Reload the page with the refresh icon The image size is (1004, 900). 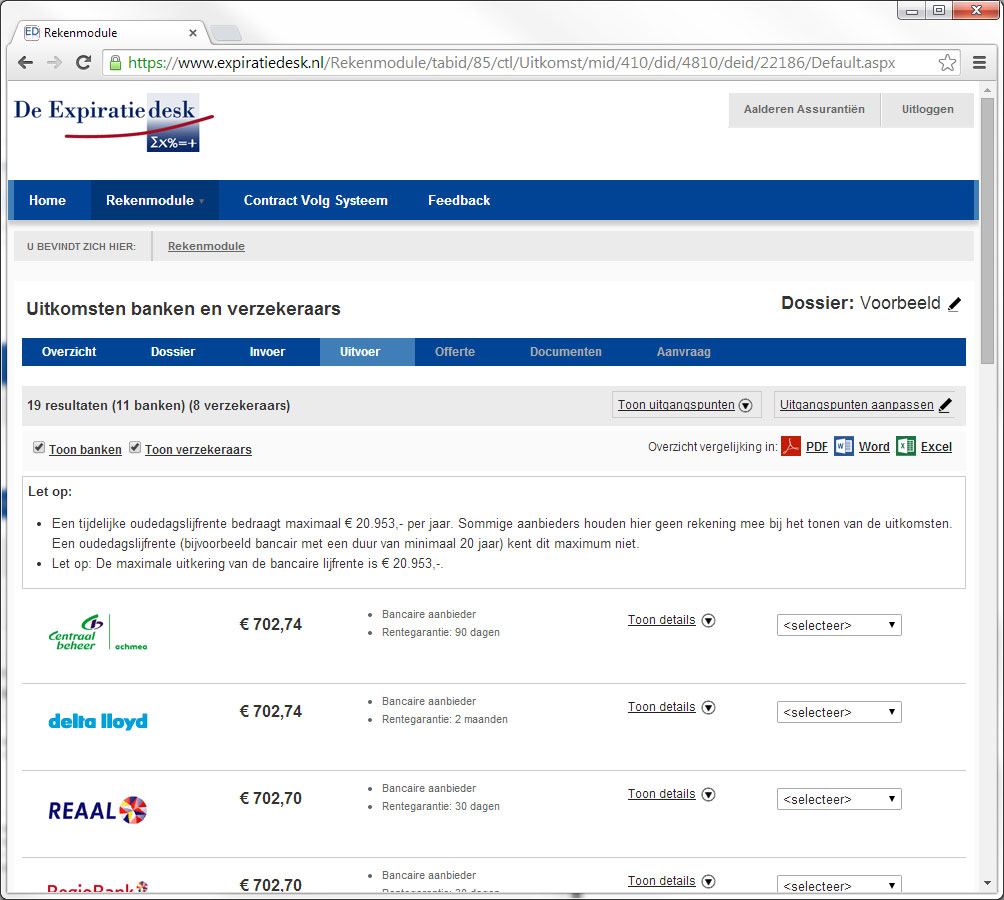(83, 62)
